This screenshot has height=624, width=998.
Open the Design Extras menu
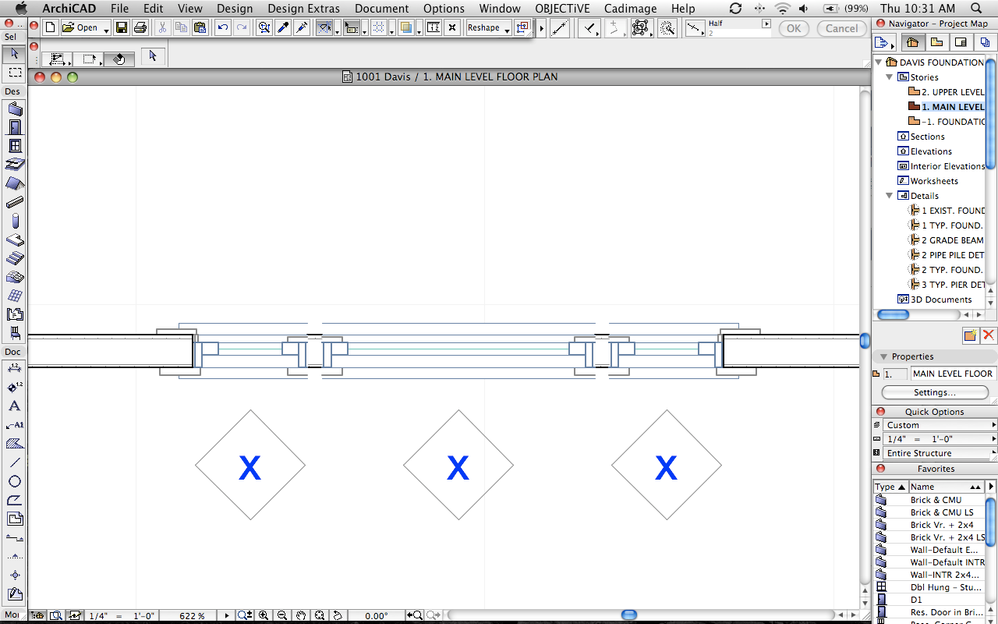304,8
